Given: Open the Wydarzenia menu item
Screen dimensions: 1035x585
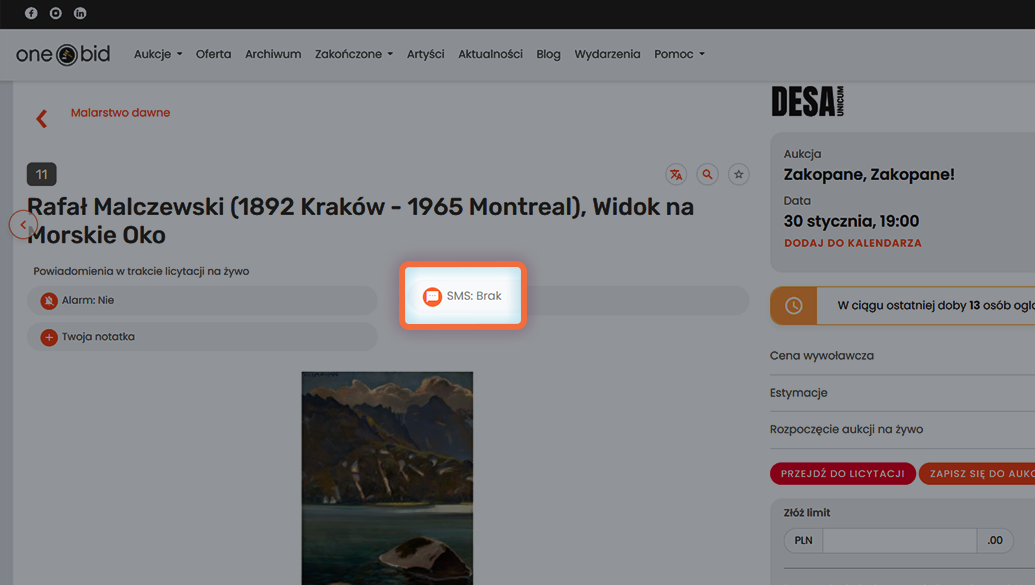Looking at the screenshot, I should 607,54.
